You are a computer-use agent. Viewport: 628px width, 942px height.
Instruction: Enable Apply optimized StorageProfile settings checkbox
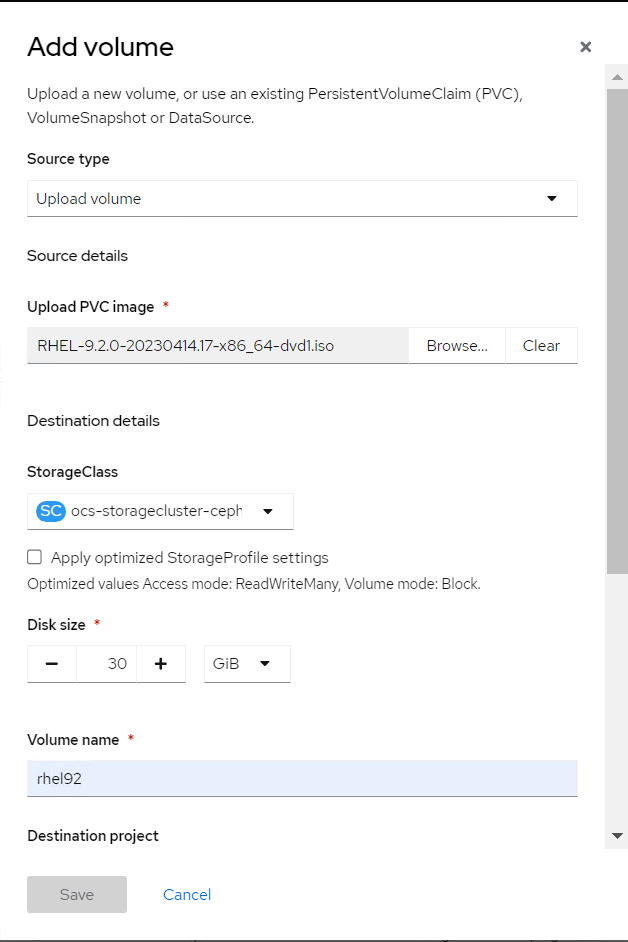[x=35, y=558]
